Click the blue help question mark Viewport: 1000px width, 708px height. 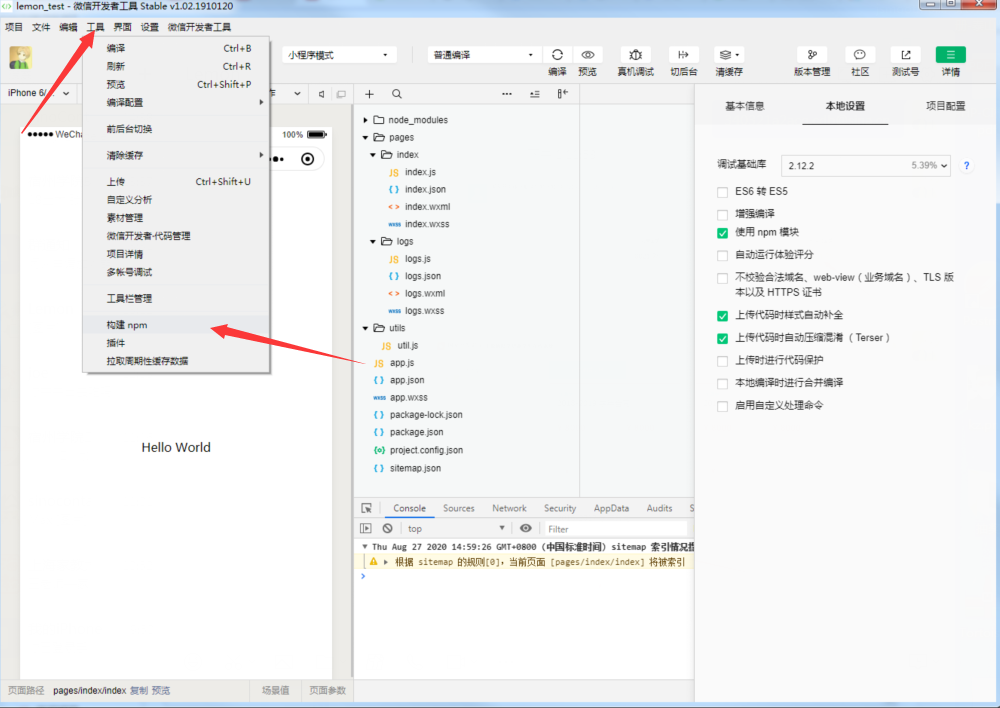click(966, 165)
